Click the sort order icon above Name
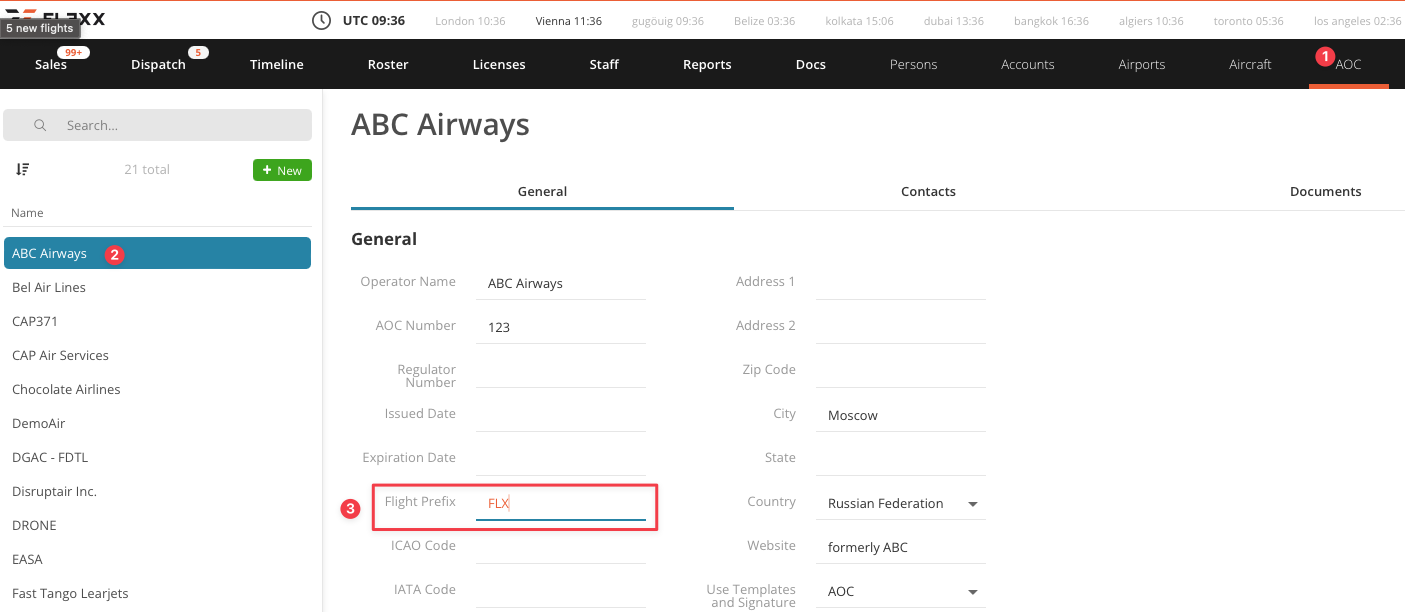Screen dimensions: 1405x612 tap(23, 170)
